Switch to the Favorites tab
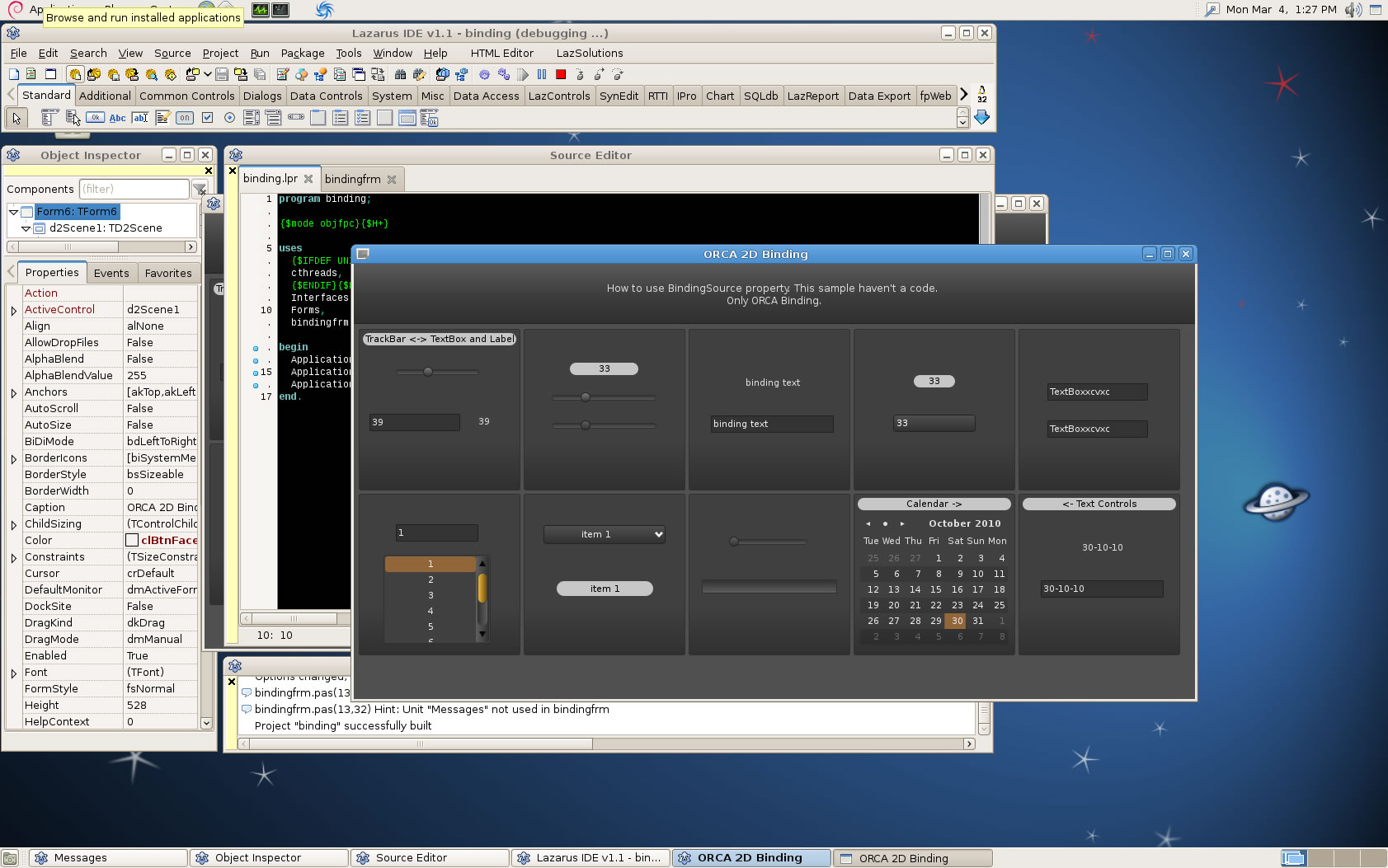 pyautogui.click(x=168, y=273)
